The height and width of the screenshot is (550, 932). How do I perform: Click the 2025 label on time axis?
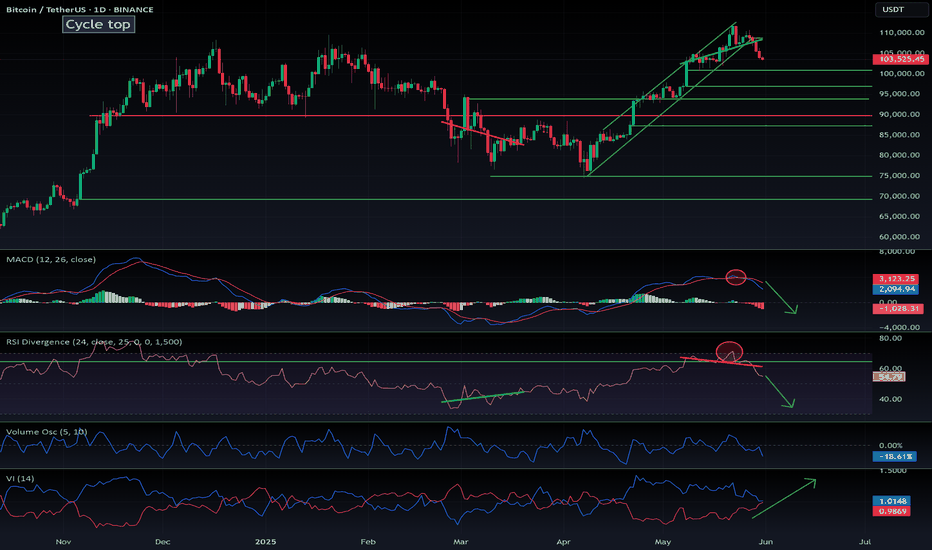point(265,542)
